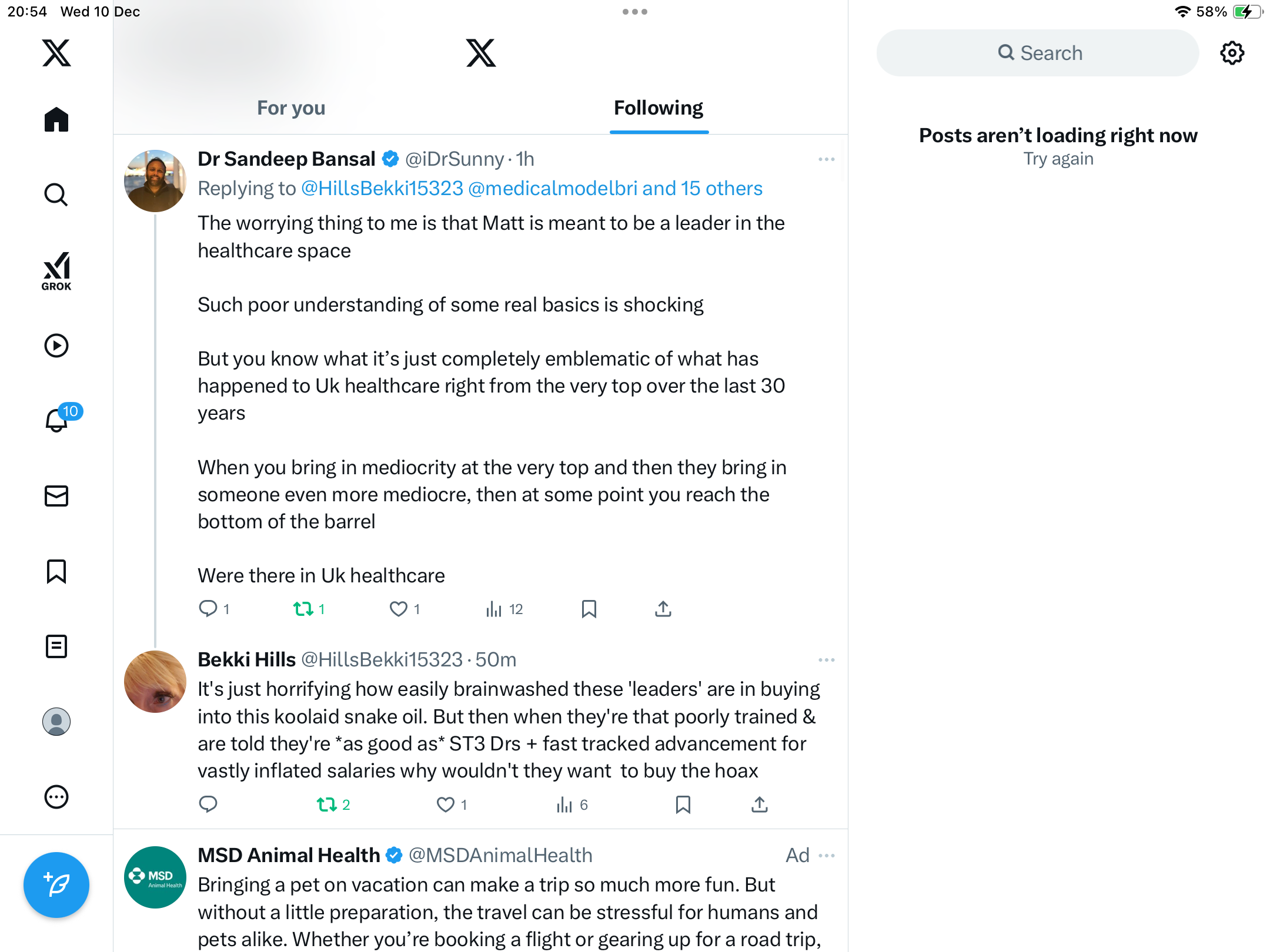Open the video play icon in sidebar
This screenshot has height=952, width=1270.
coord(56,346)
